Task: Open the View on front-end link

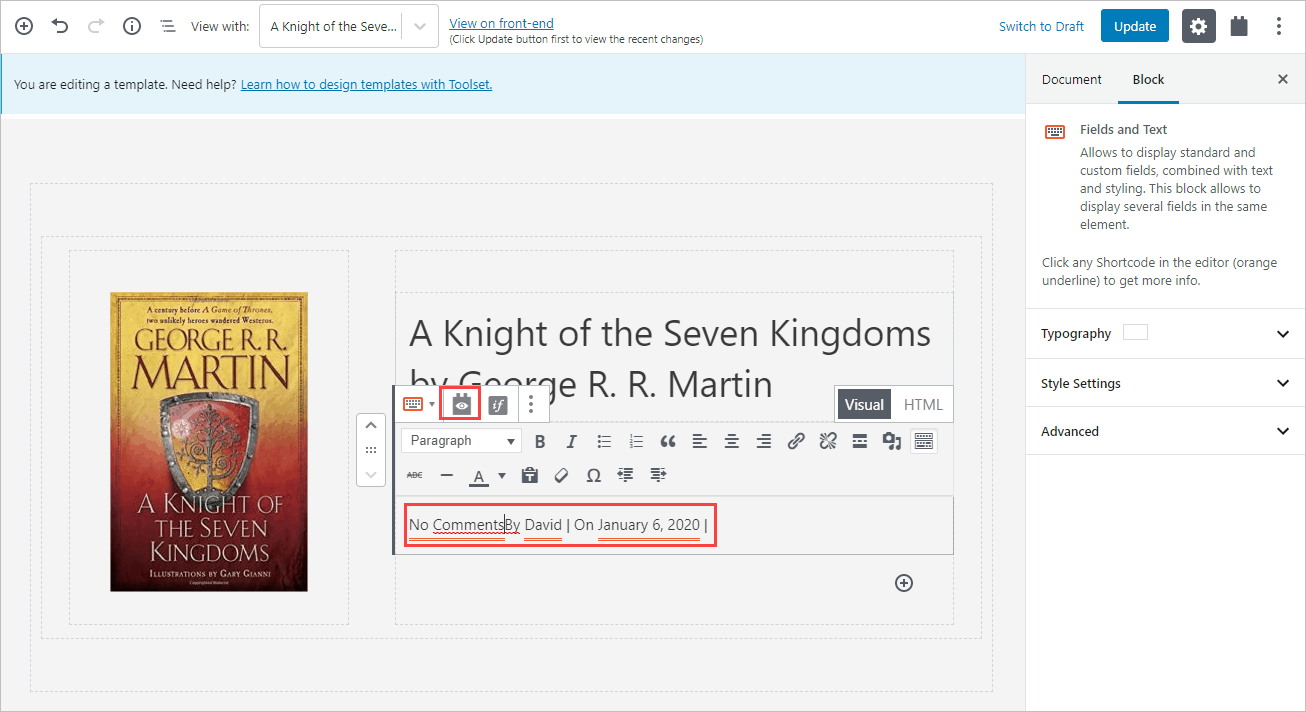Action: (501, 23)
